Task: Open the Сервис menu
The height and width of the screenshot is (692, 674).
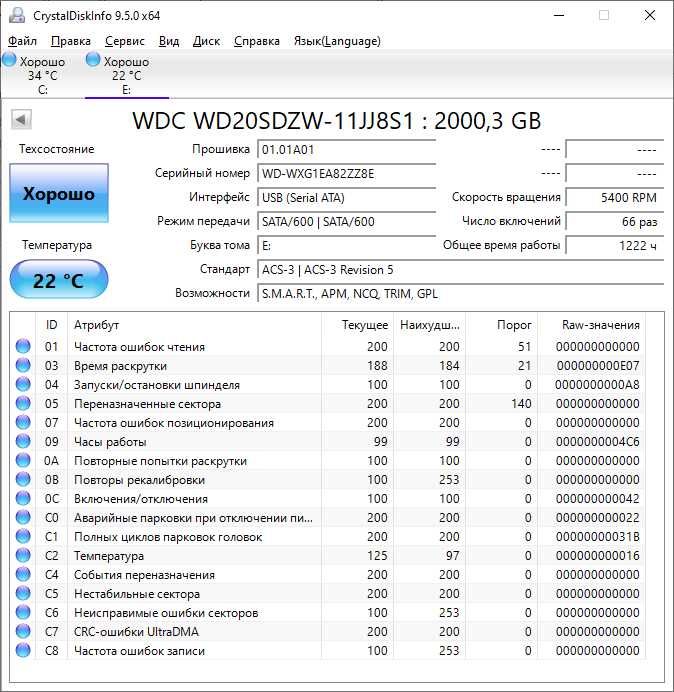Action: 124,41
